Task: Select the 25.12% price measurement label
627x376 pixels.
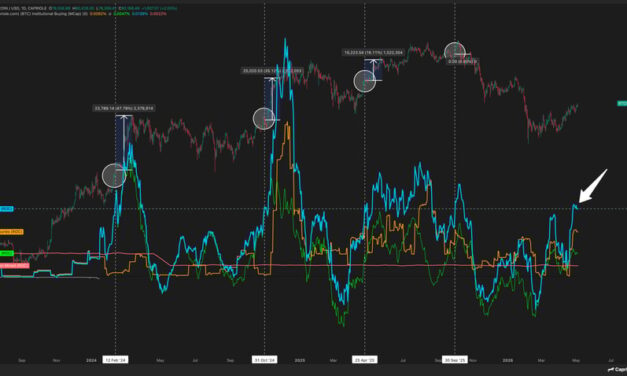Action: [272, 71]
